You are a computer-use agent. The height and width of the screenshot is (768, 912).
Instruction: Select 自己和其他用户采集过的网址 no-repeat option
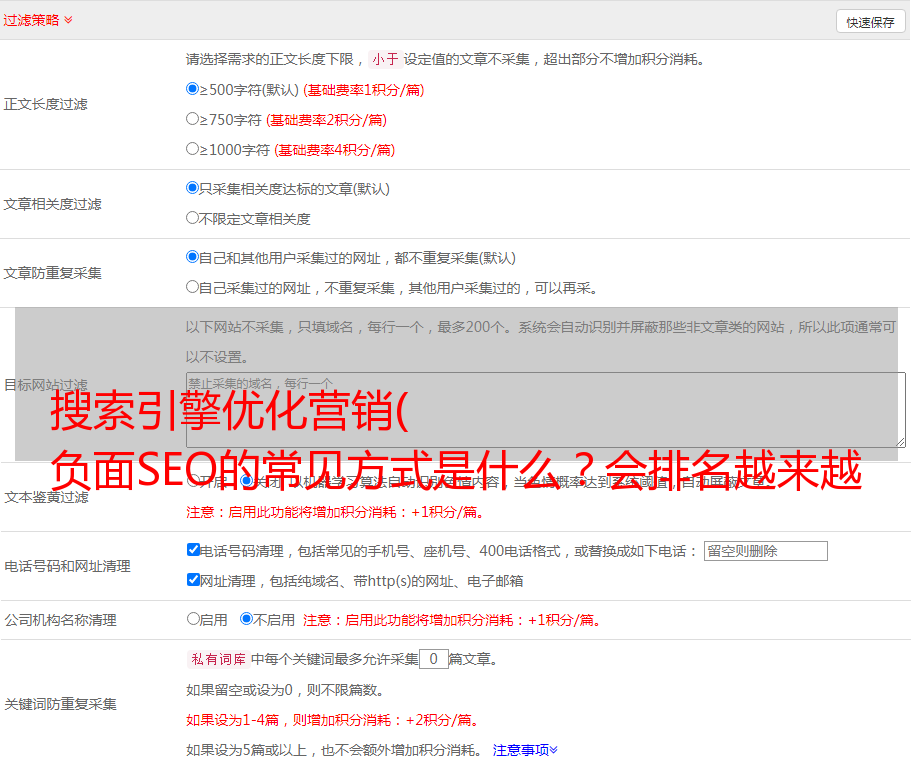[x=193, y=257]
